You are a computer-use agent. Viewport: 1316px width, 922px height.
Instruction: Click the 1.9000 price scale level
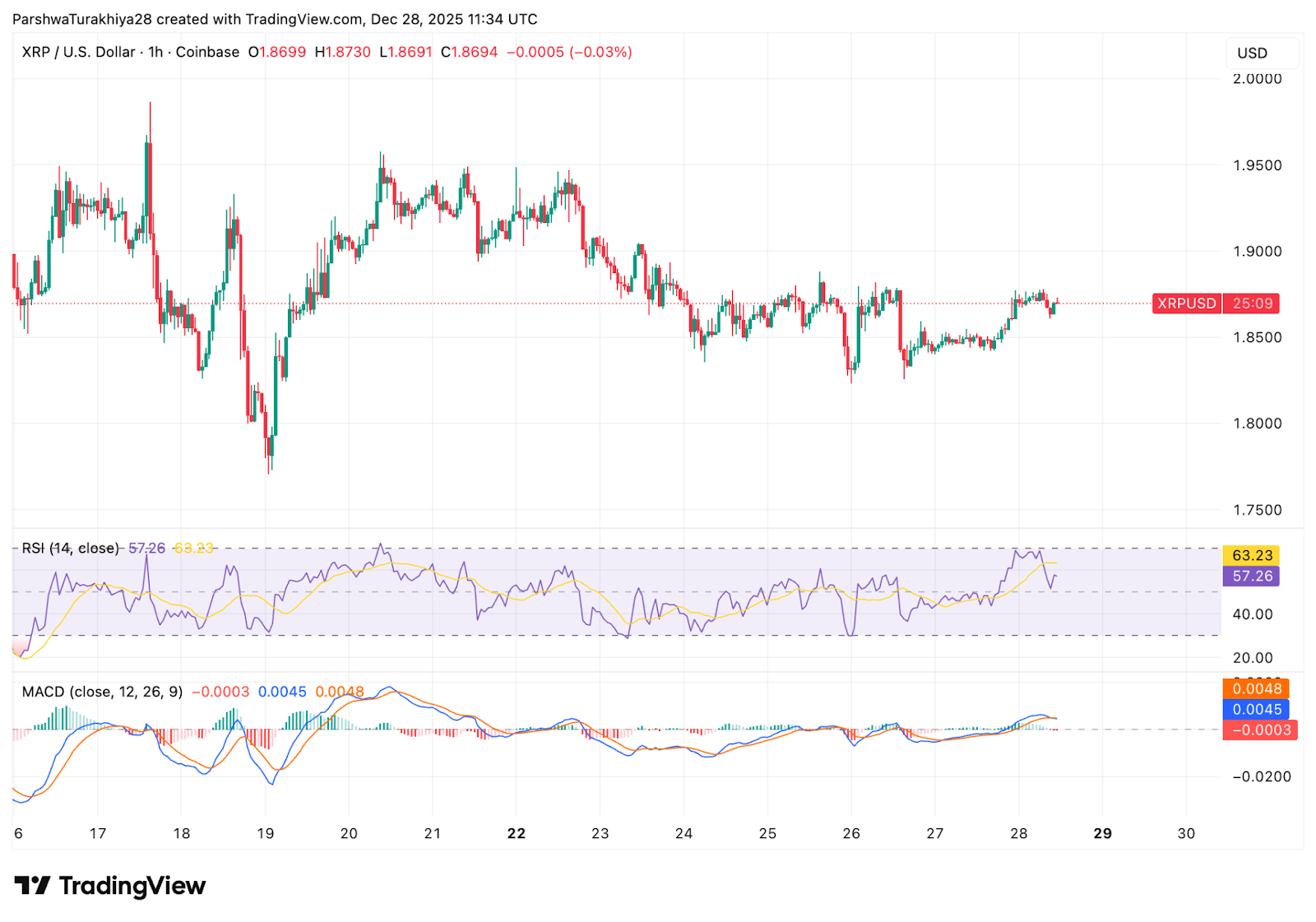[x=1258, y=251]
